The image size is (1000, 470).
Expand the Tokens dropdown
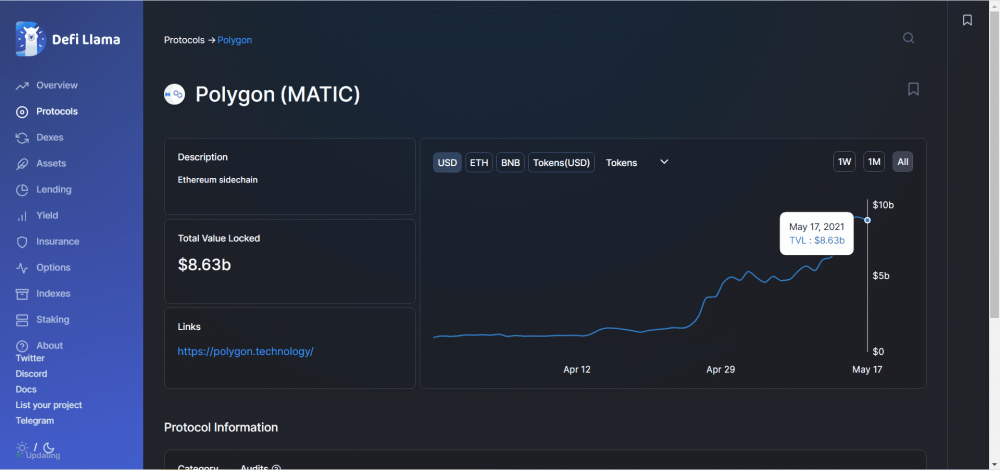click(637, 162)
